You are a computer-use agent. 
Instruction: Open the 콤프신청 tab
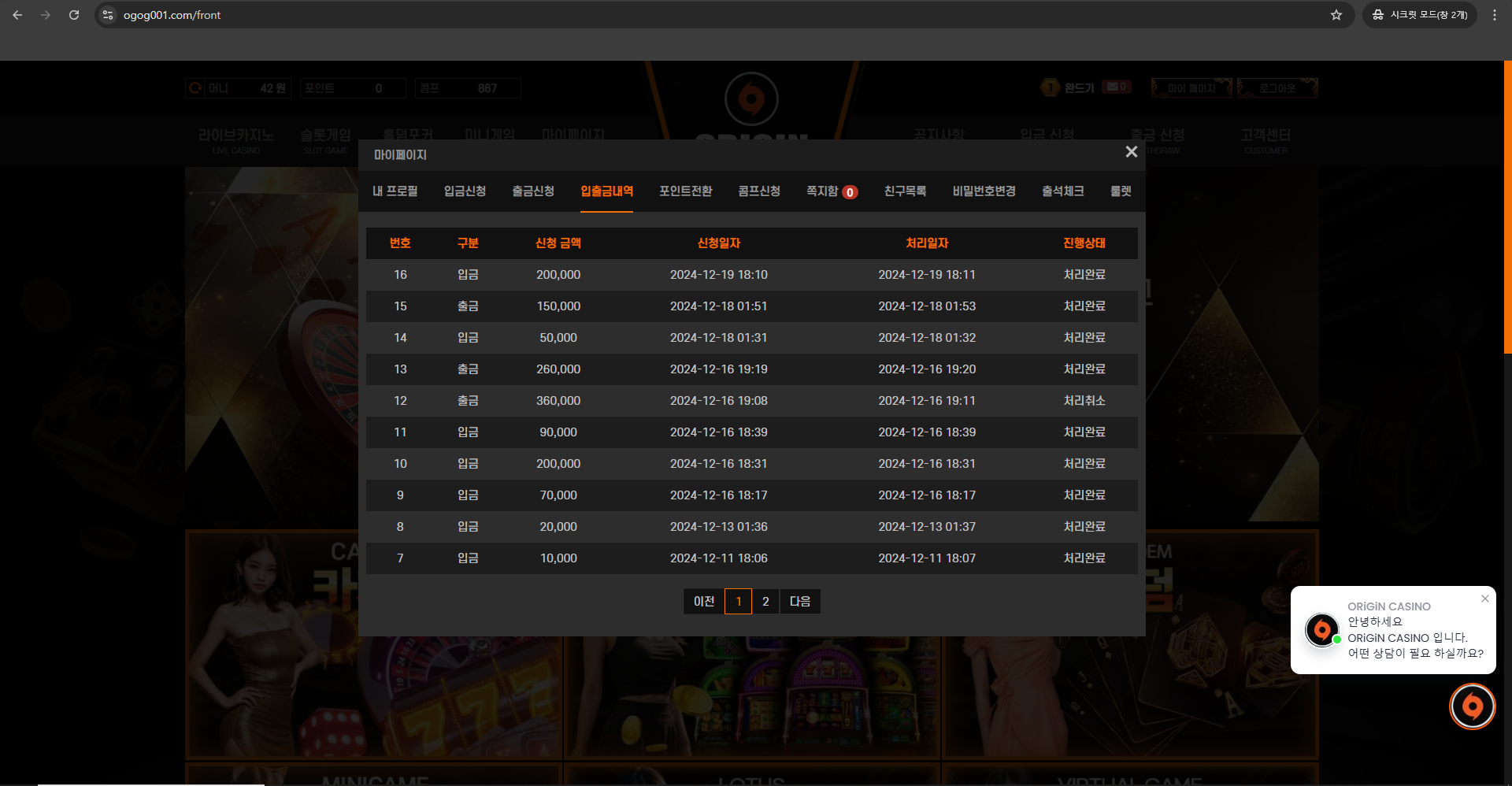coord(759,191)
